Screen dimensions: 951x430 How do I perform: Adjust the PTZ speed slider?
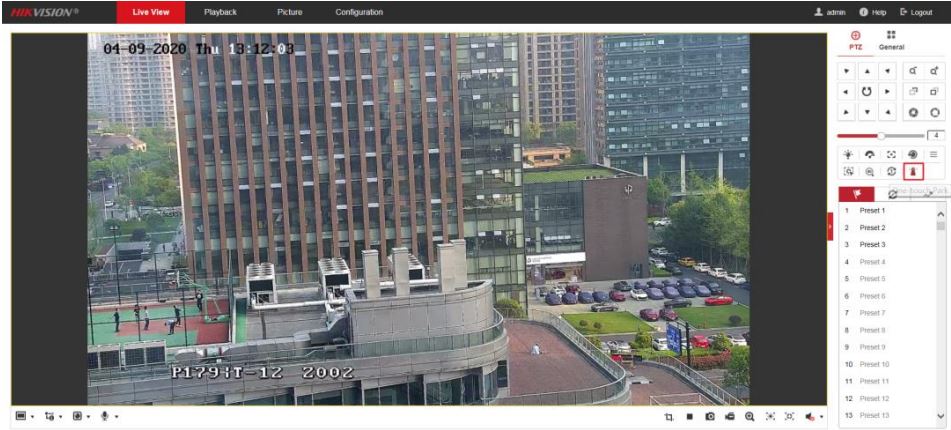click(881, 136)
